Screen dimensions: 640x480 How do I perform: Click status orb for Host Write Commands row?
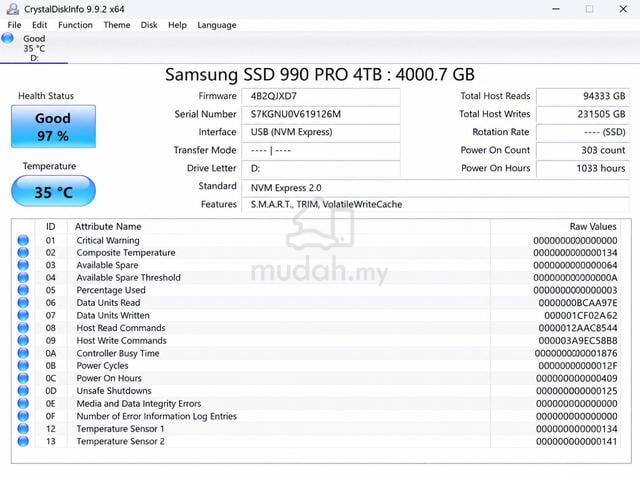coord(23,341)
